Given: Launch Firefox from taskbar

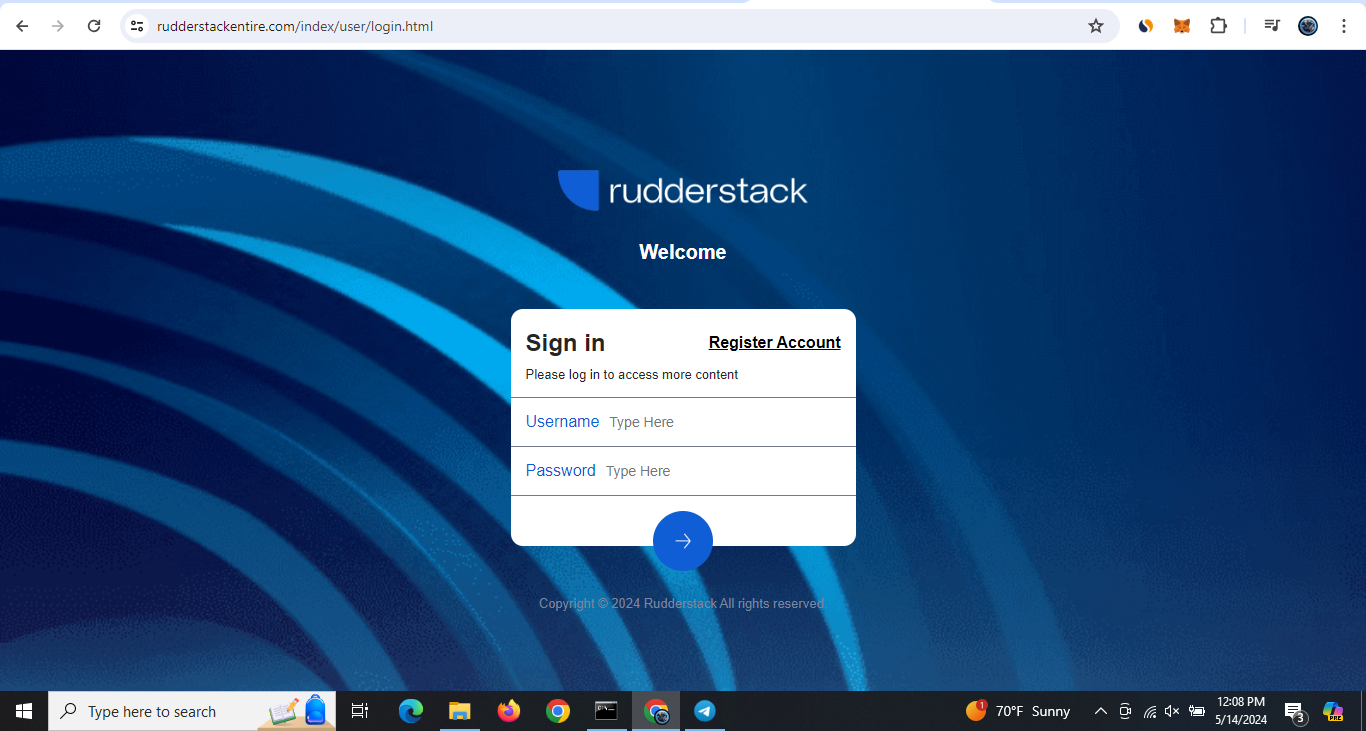Looking at the screenshot, I should coord(509,711).
